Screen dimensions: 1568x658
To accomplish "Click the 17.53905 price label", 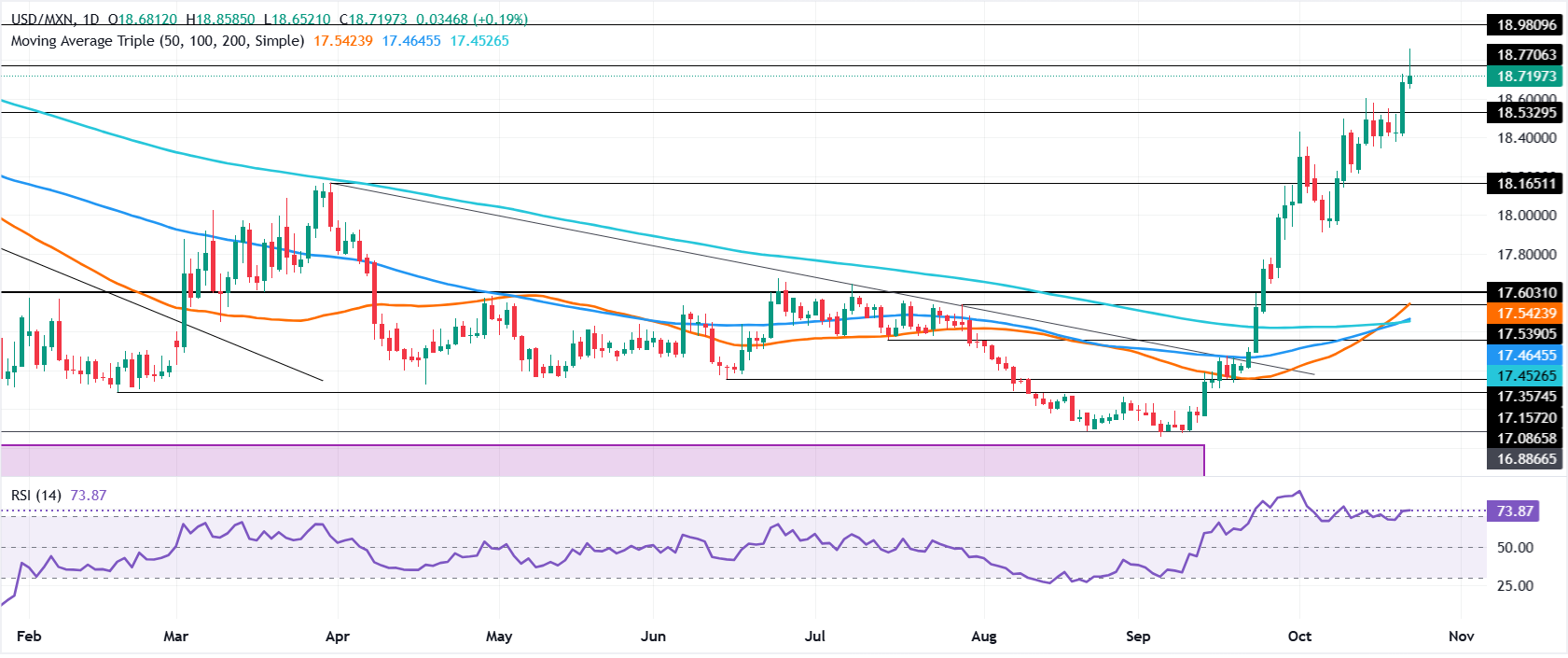I will coord(1525,333).
